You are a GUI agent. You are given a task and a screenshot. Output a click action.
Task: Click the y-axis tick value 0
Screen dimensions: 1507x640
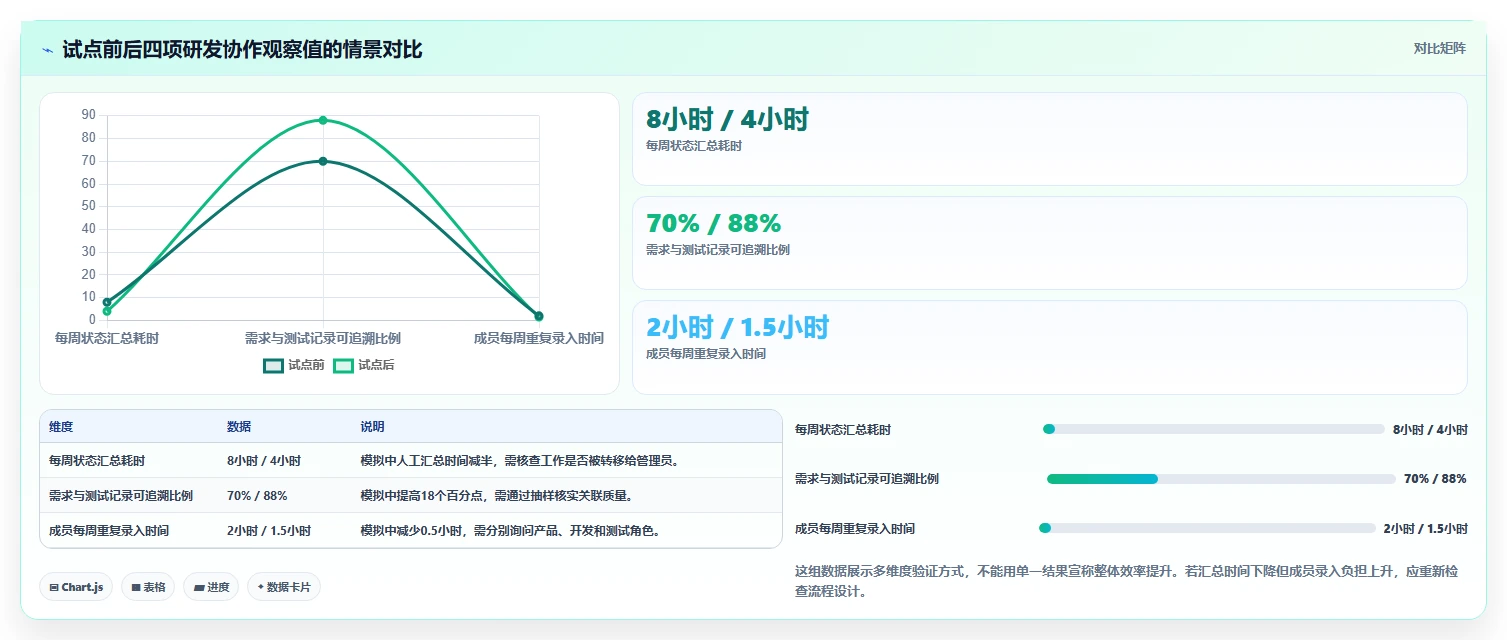coord(92,320)
